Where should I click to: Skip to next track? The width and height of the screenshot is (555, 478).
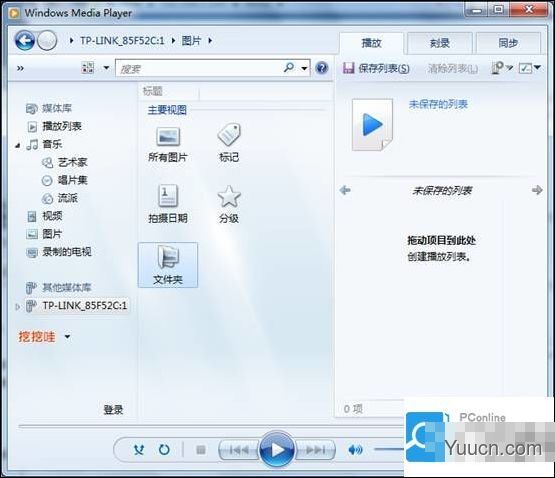click(315, 450)
